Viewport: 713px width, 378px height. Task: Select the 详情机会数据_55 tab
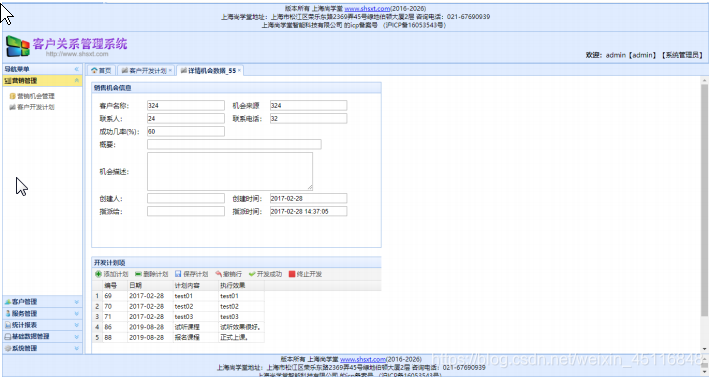pos(209,71)
